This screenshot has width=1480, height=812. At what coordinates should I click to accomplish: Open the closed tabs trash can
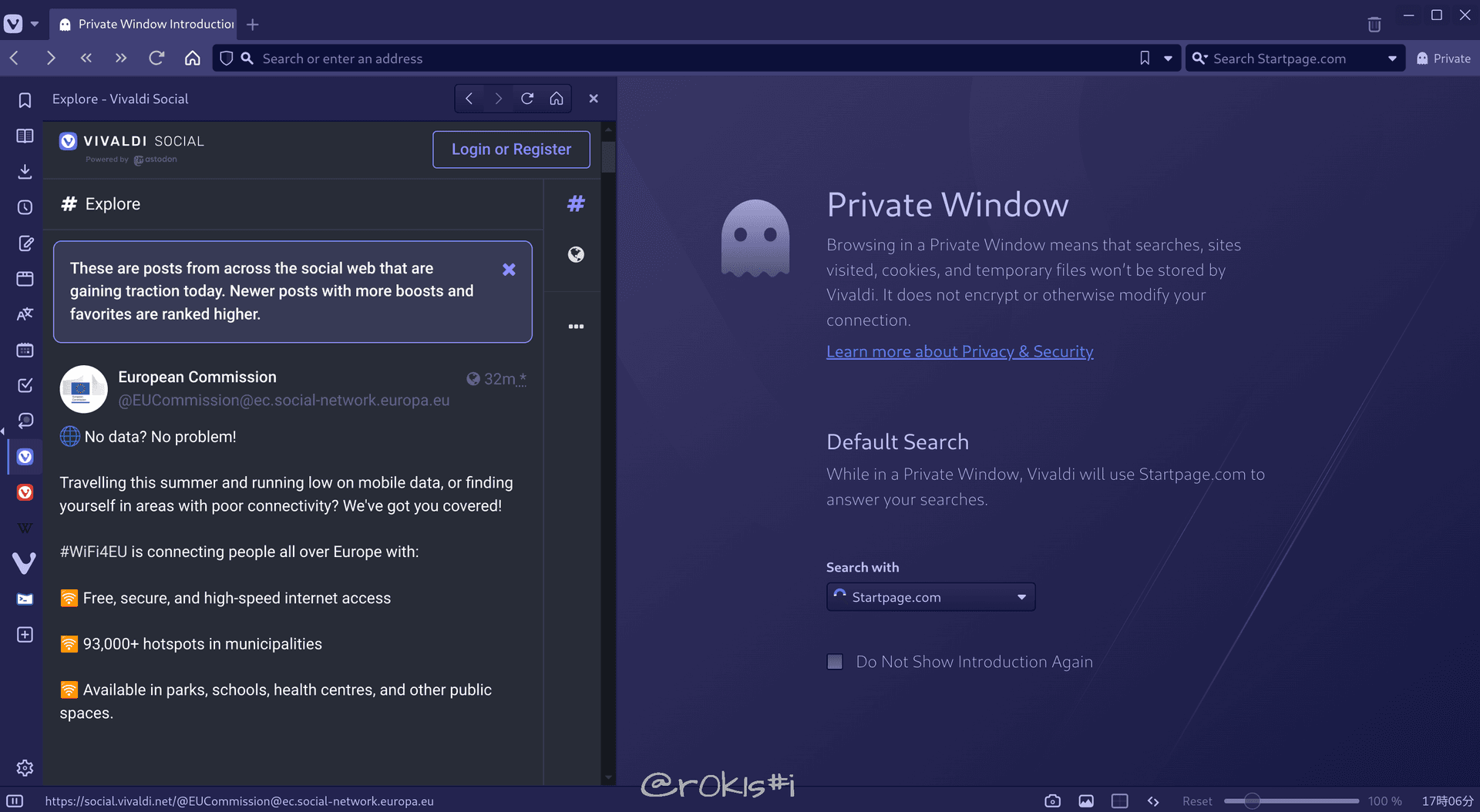point(1374,25)
